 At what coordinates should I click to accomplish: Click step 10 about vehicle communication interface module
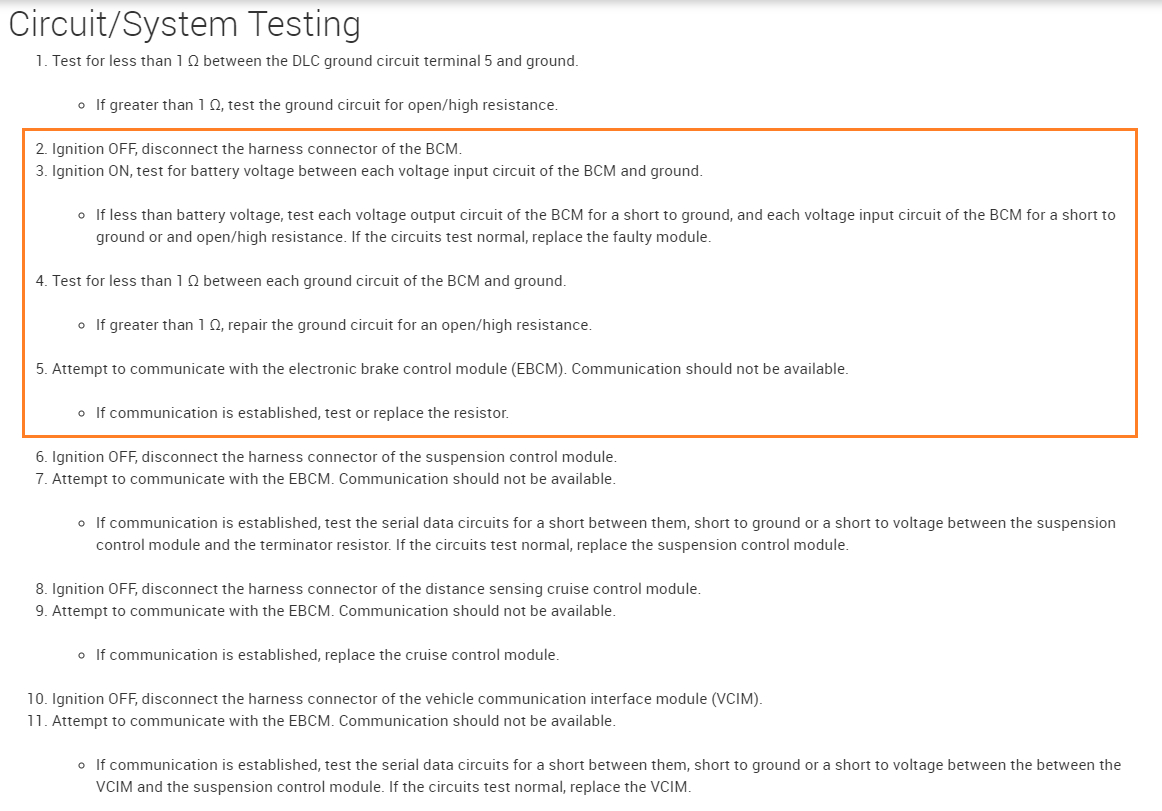[x=407, y=699]
